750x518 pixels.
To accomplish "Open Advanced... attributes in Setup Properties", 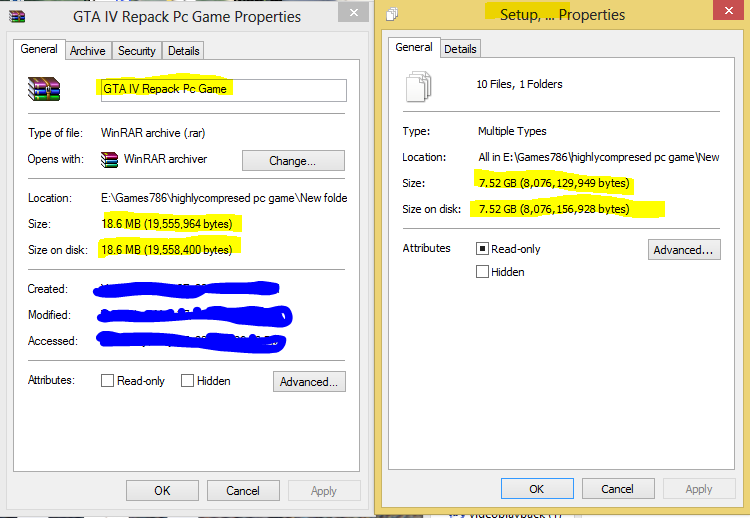I will (x=684, y=250).
